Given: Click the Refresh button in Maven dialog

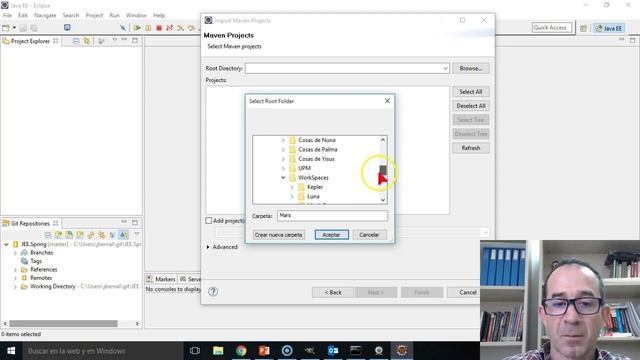Looking at the screenshot, I should coord(471,148).
